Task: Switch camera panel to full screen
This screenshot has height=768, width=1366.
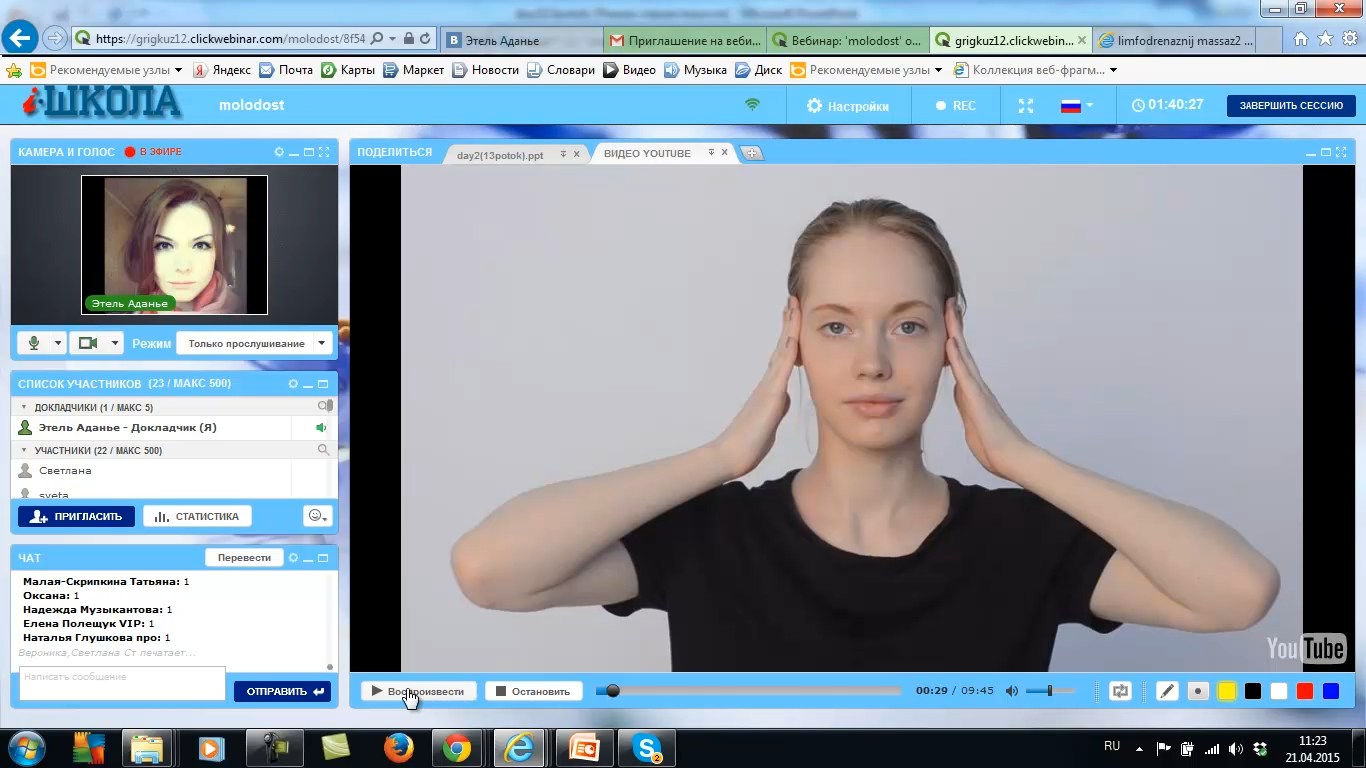Action: 323,152
